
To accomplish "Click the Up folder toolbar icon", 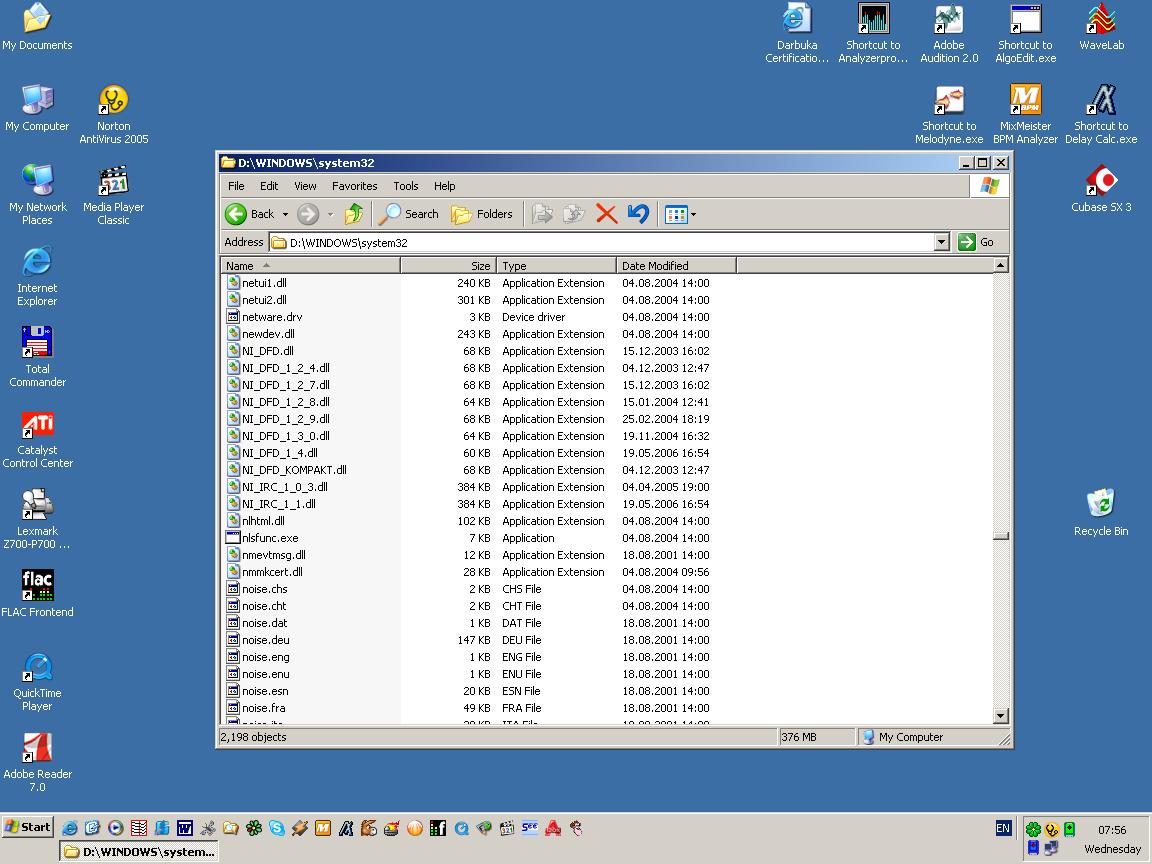I will tap(353, 214).
